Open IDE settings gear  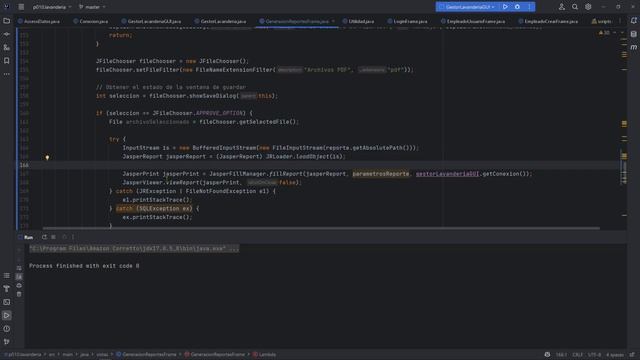pyautogui.click(x=588, y=7)
